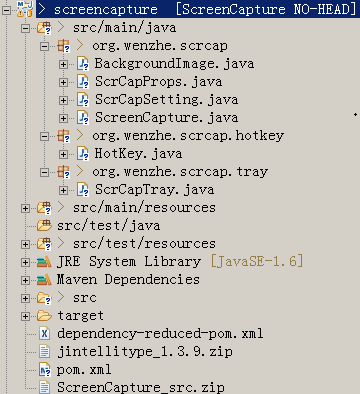Click the JRE System Library books icon
Viewport: 360px width, 394px height.
coord(44,262)
